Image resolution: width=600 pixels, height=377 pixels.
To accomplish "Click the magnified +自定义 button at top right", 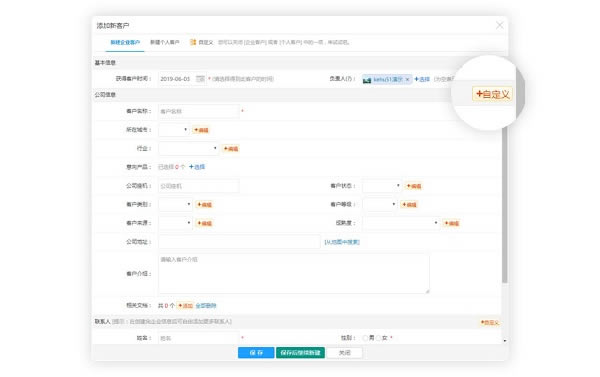I will [x=492, y=94].
